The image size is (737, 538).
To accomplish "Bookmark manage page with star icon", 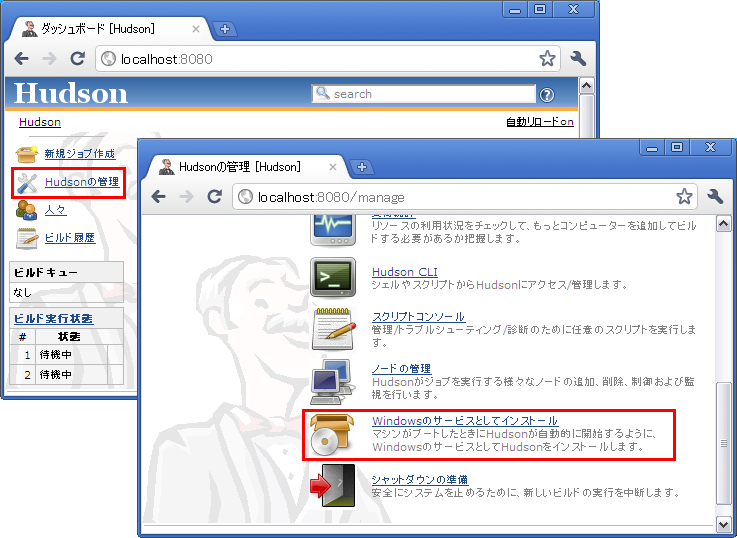I will click(684, 197).
